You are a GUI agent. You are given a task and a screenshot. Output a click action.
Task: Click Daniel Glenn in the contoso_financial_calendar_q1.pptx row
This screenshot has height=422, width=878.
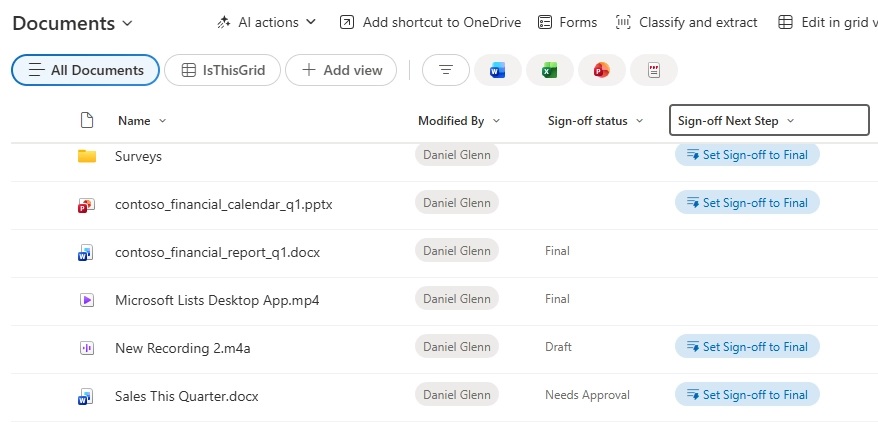point(457,202)
